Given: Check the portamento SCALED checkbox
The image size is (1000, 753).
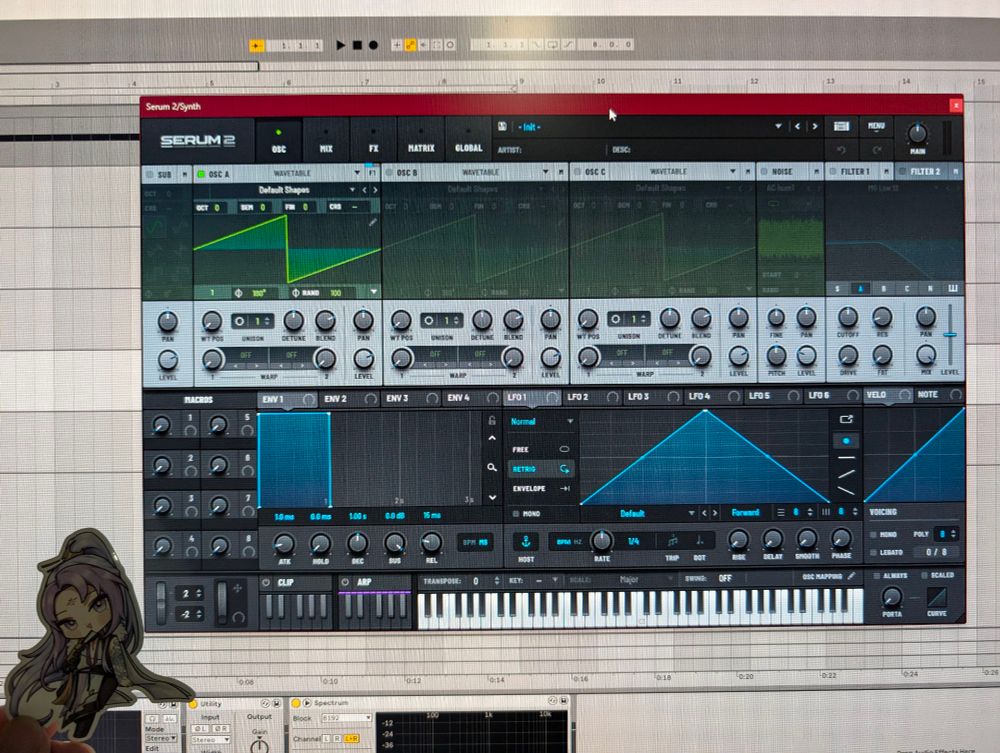Looking at the screenshot, I should (924, 575).
